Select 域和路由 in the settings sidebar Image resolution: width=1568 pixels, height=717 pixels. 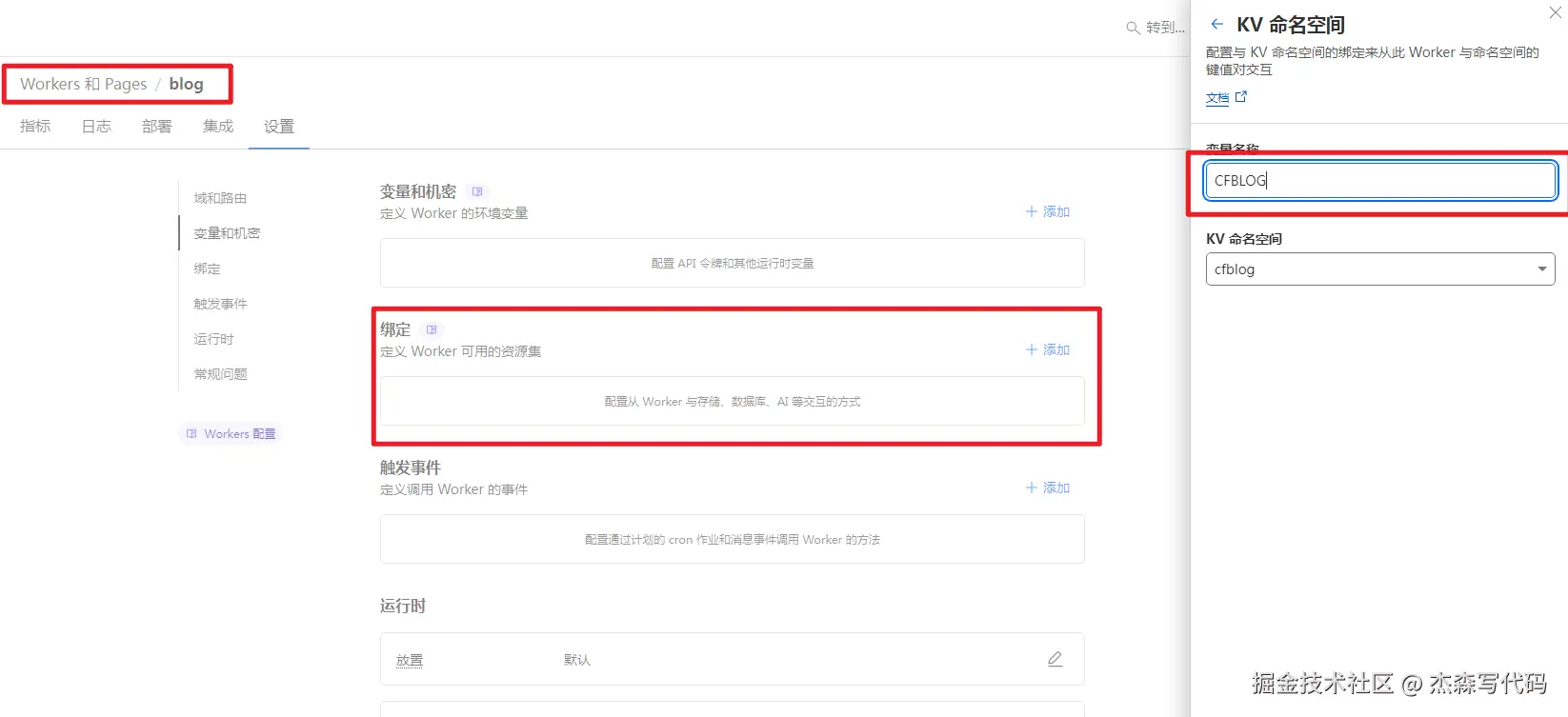point(220,198)
